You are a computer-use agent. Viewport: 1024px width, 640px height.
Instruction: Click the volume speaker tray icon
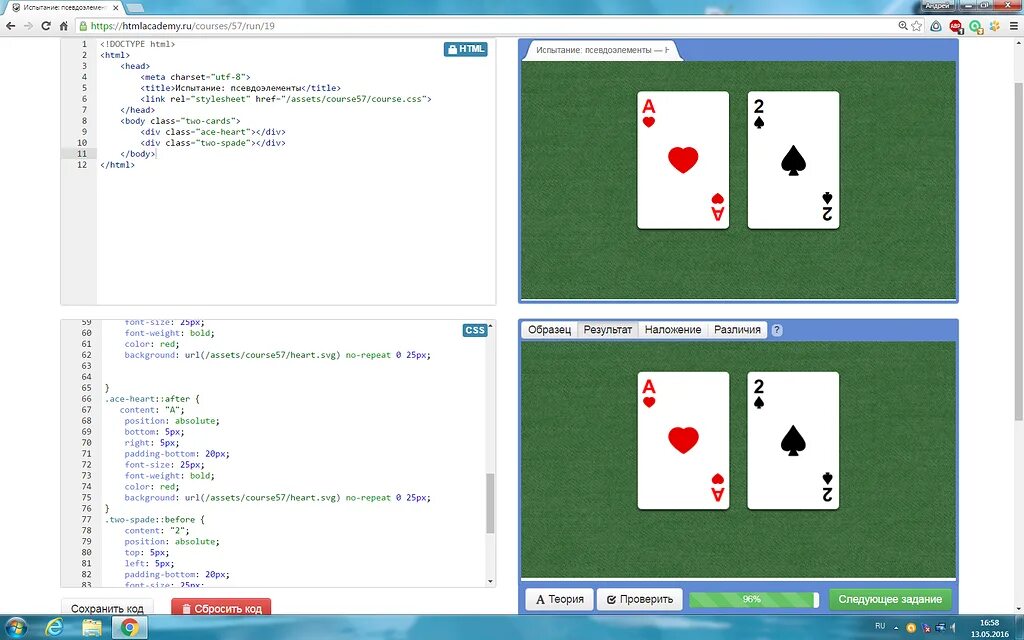coord(952,628)
